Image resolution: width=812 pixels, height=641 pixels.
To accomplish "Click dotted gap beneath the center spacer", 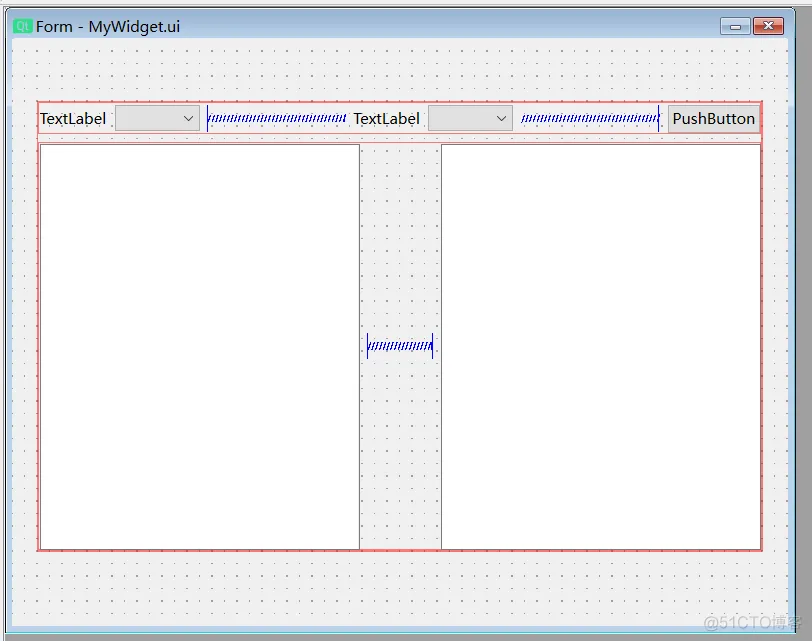I will click(x=400, y=450).
